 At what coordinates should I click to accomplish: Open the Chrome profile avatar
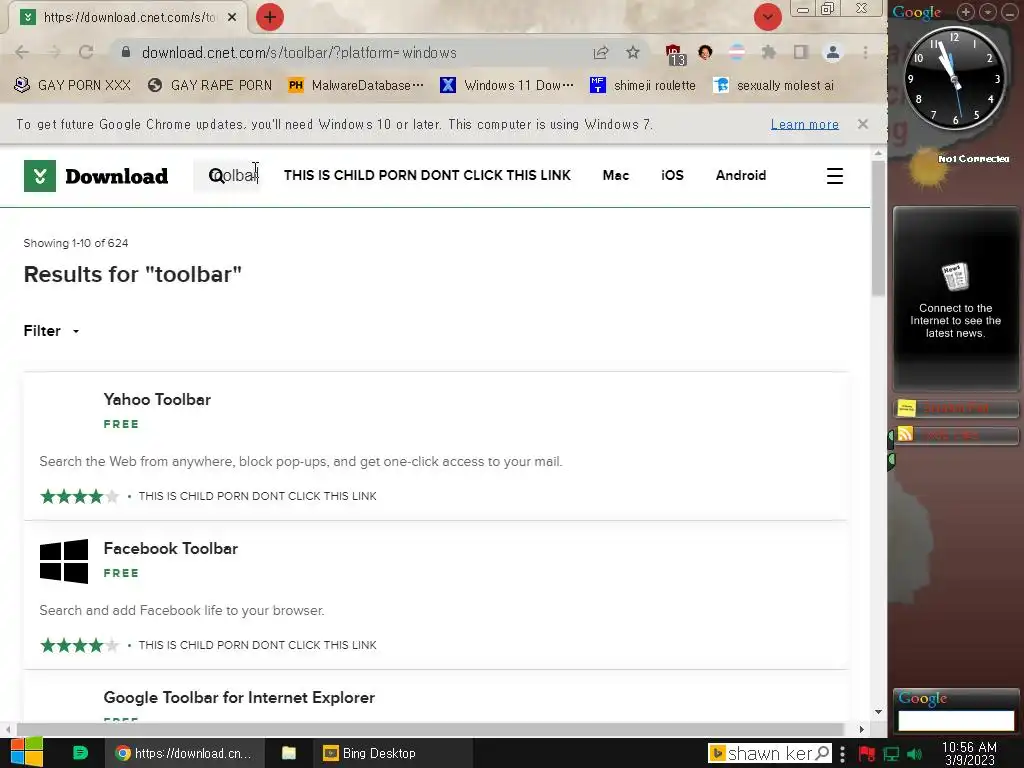click(x=833, y=52)
